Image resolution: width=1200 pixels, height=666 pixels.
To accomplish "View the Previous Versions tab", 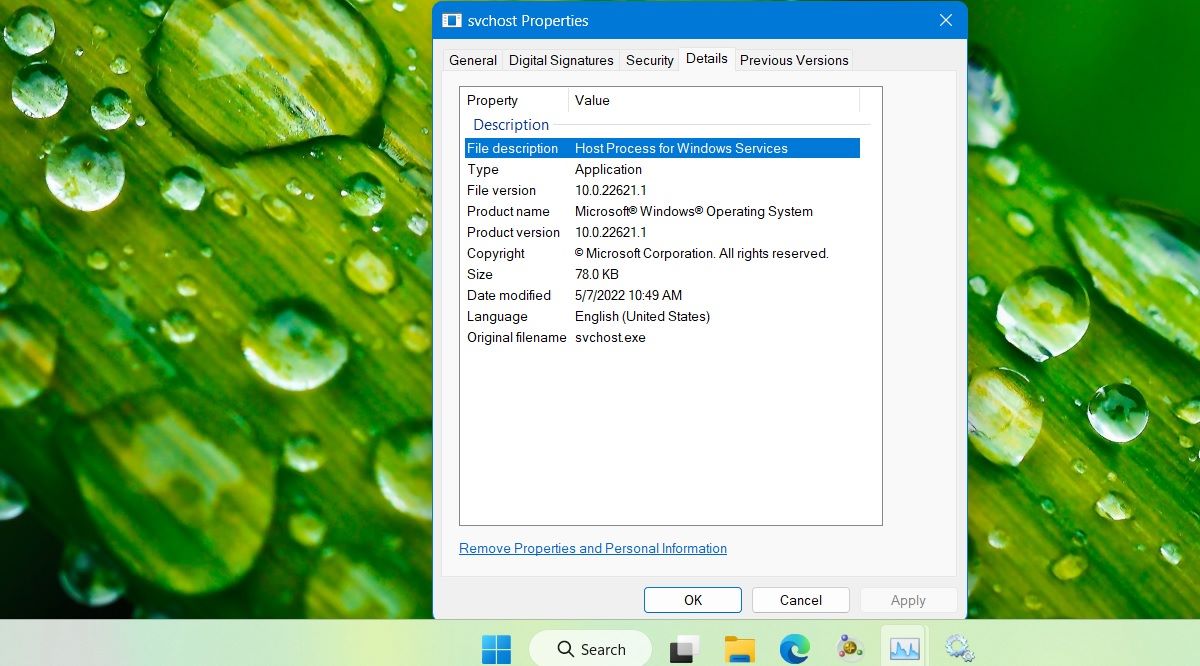I will [x=793, y=60].
